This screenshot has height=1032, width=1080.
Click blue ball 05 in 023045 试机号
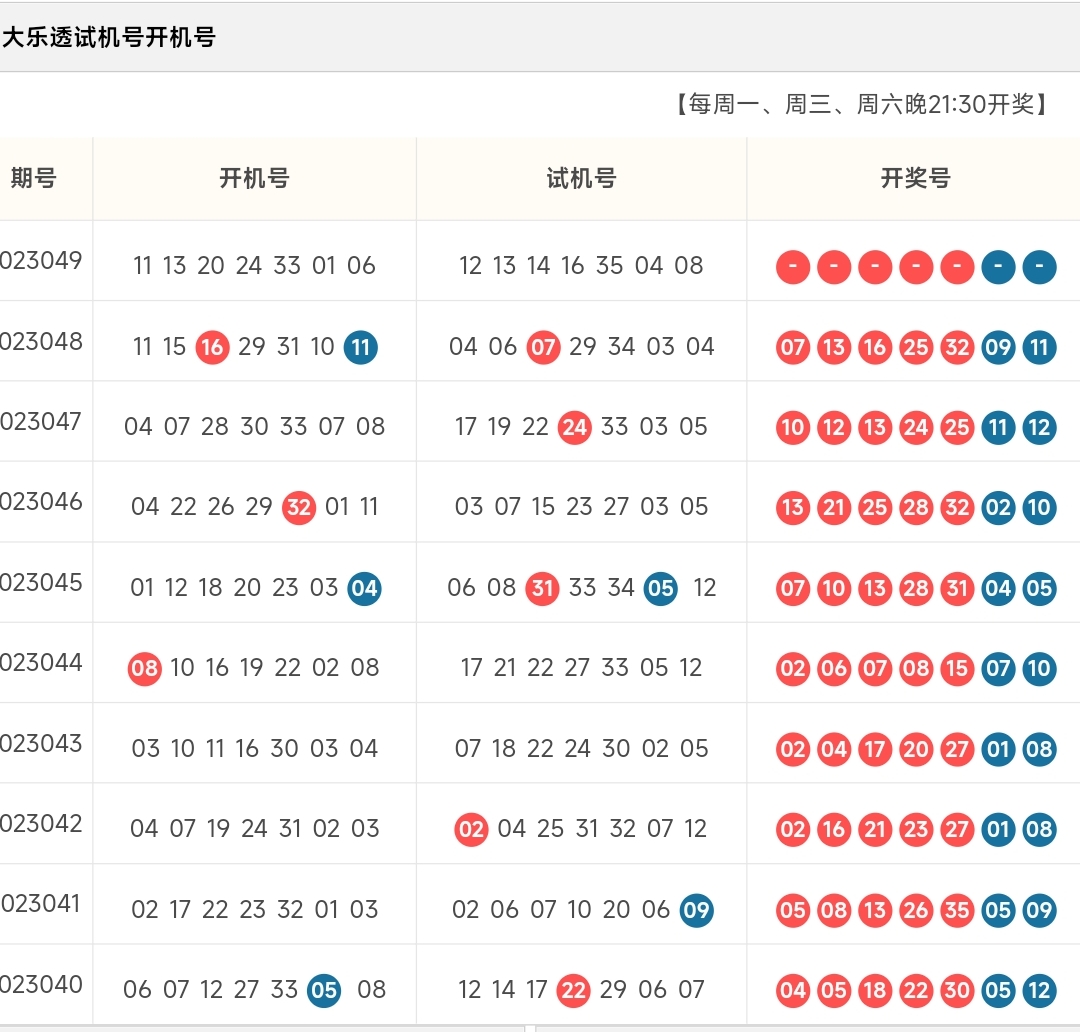click(x=661, y=588)
